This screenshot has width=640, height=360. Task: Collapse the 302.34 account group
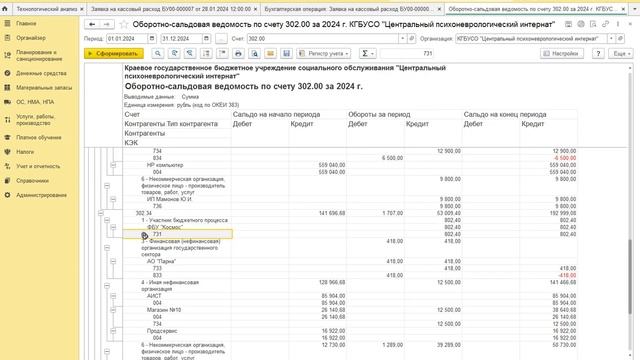click(x=101, y=213)
